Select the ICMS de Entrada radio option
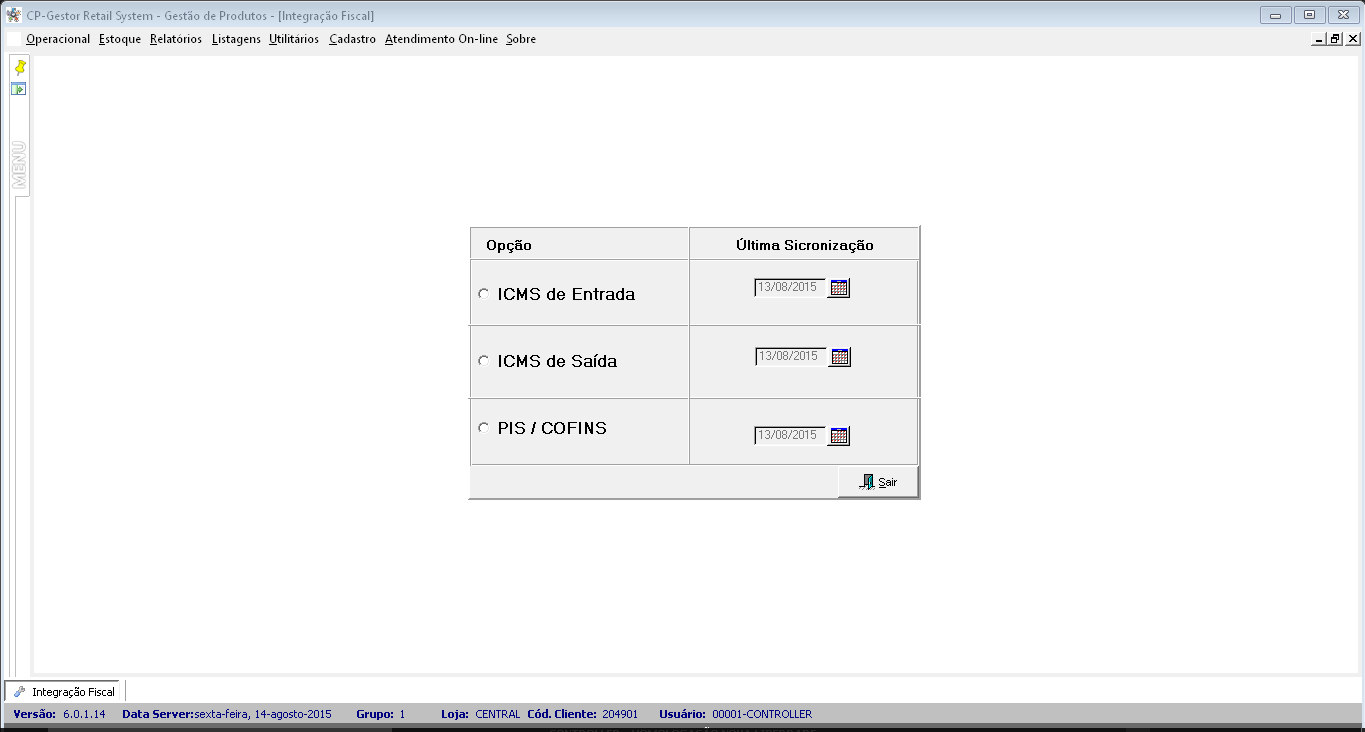Viewport: 1365px width, 732px height. pyautogui.click(x=484, y=294)
